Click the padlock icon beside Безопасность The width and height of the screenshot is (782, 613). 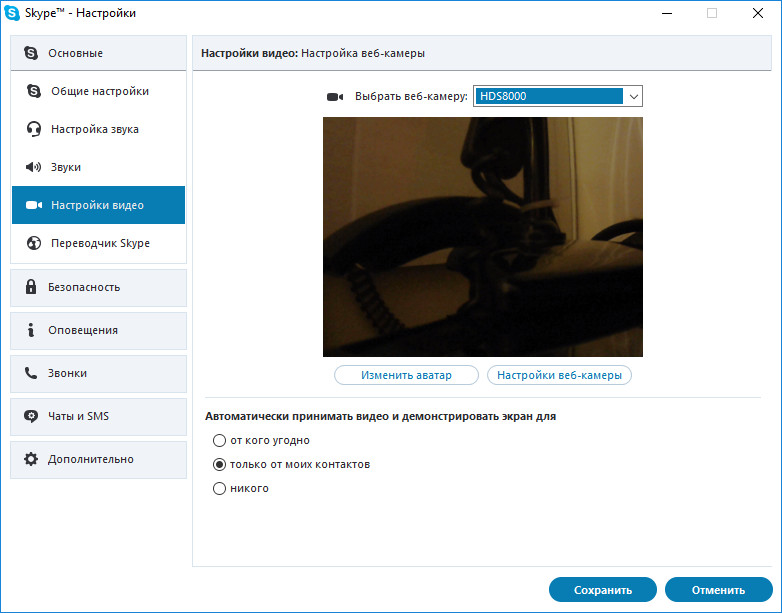pyautogui.click(x=31, y=287)
